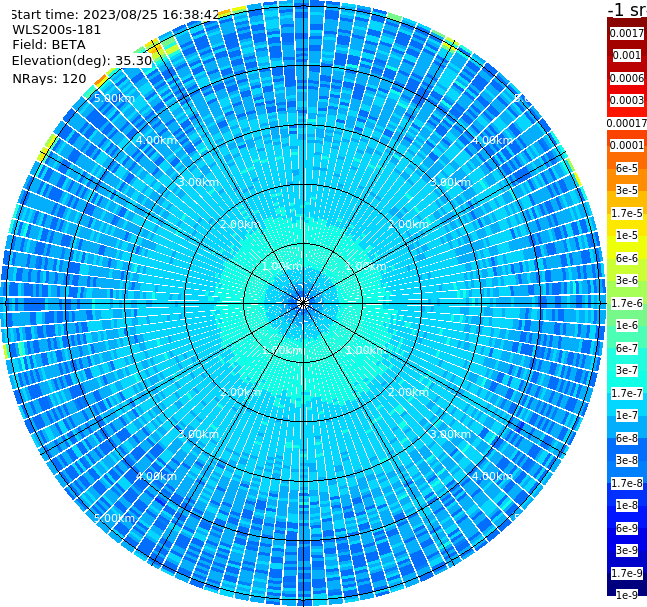Image resolution: width=647 pixels, height=607 pixels.
Task: Select the Elevation(deg): 35.30 label
Action: point(82,61)
